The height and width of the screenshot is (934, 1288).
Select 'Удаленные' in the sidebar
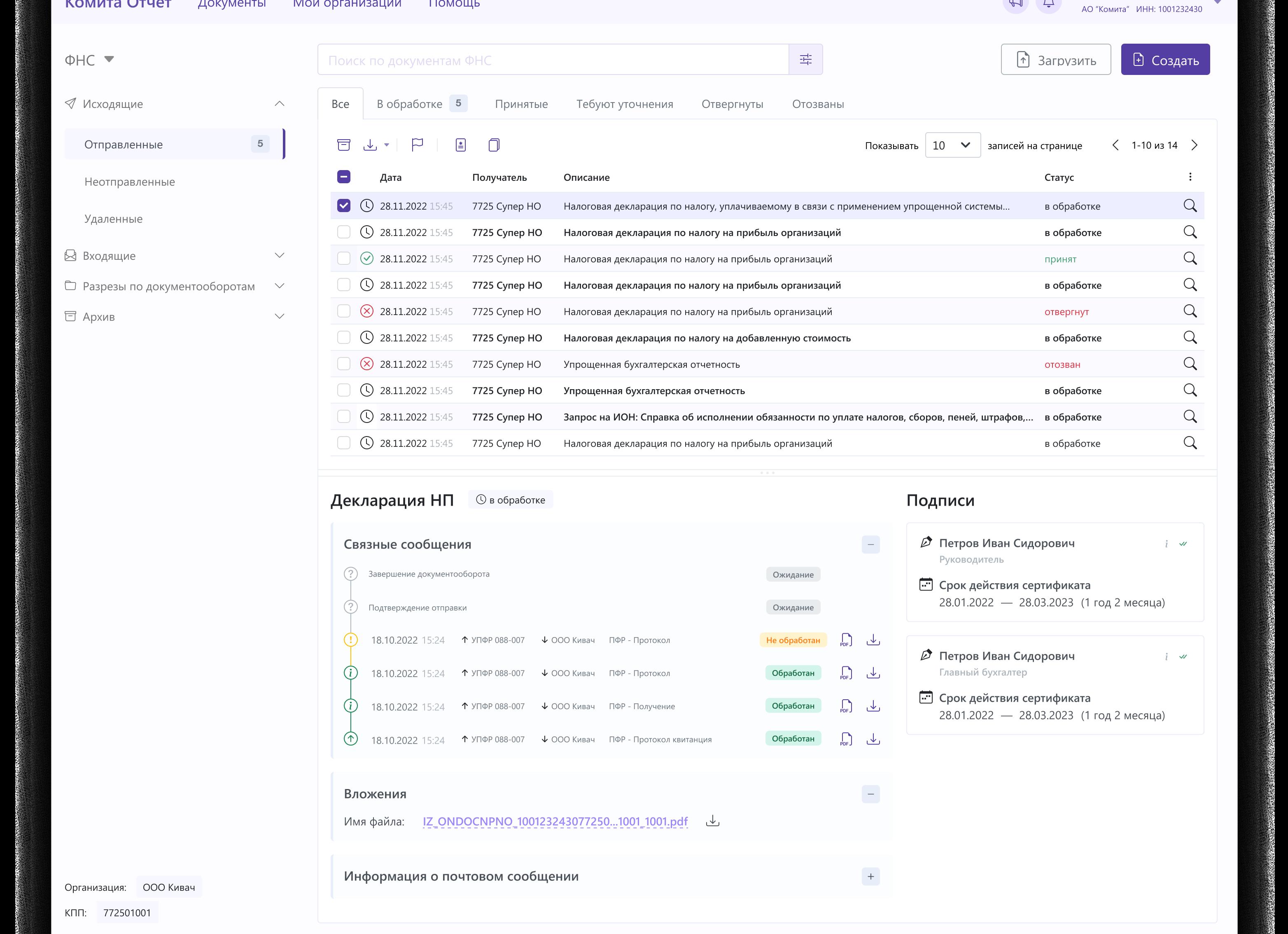(x=114, y=219)
